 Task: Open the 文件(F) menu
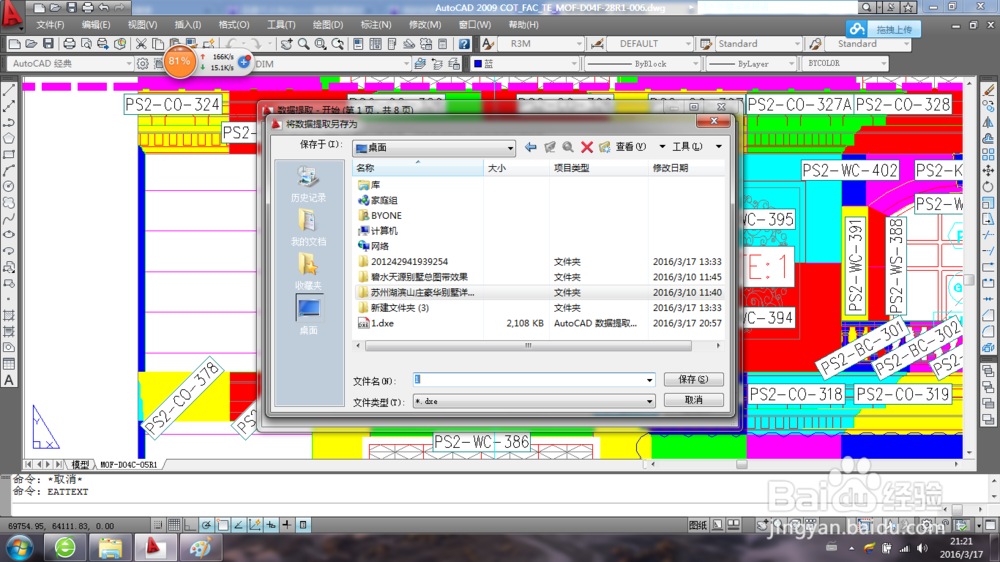click(50, 25)
